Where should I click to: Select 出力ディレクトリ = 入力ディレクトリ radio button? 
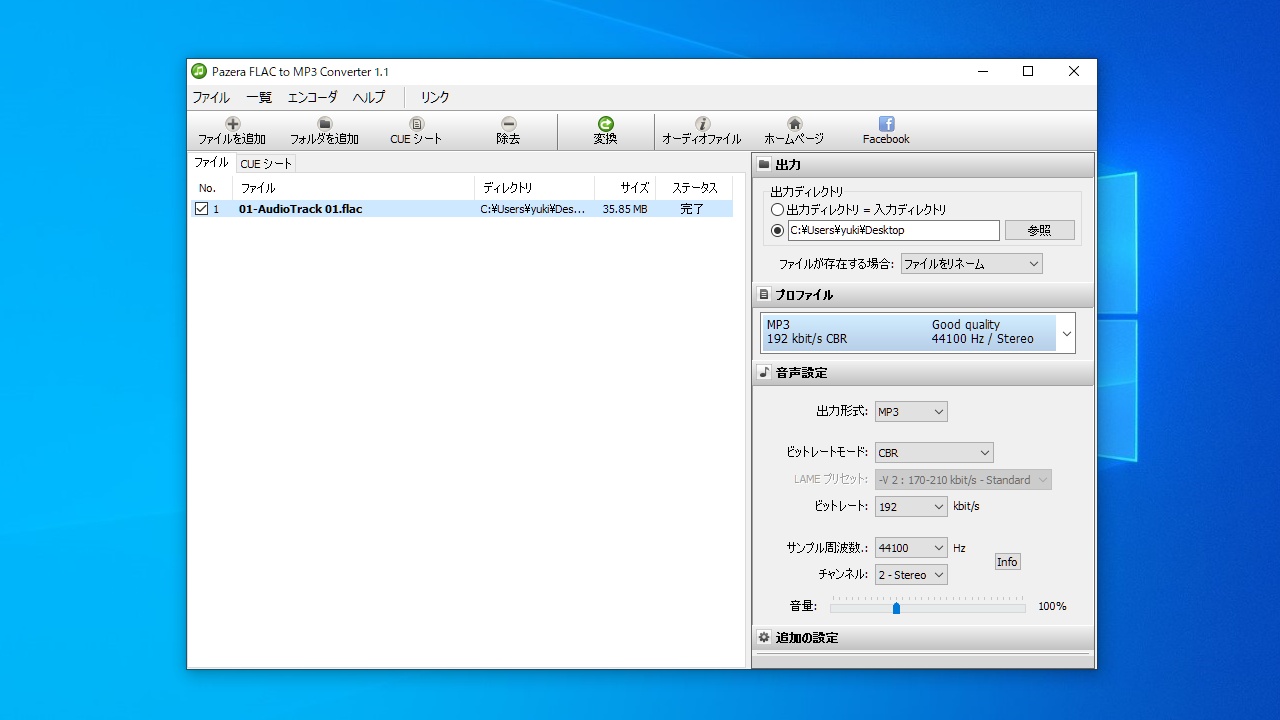tap(777, 210)
